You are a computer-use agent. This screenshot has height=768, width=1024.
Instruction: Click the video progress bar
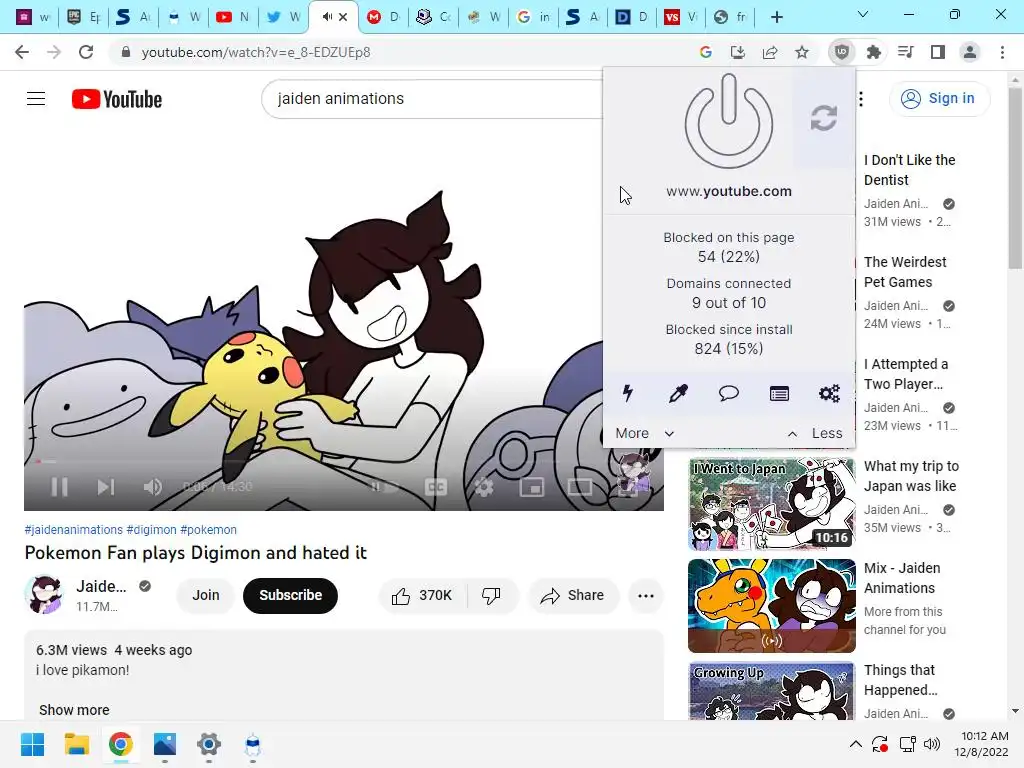click(x=344, y=461)
